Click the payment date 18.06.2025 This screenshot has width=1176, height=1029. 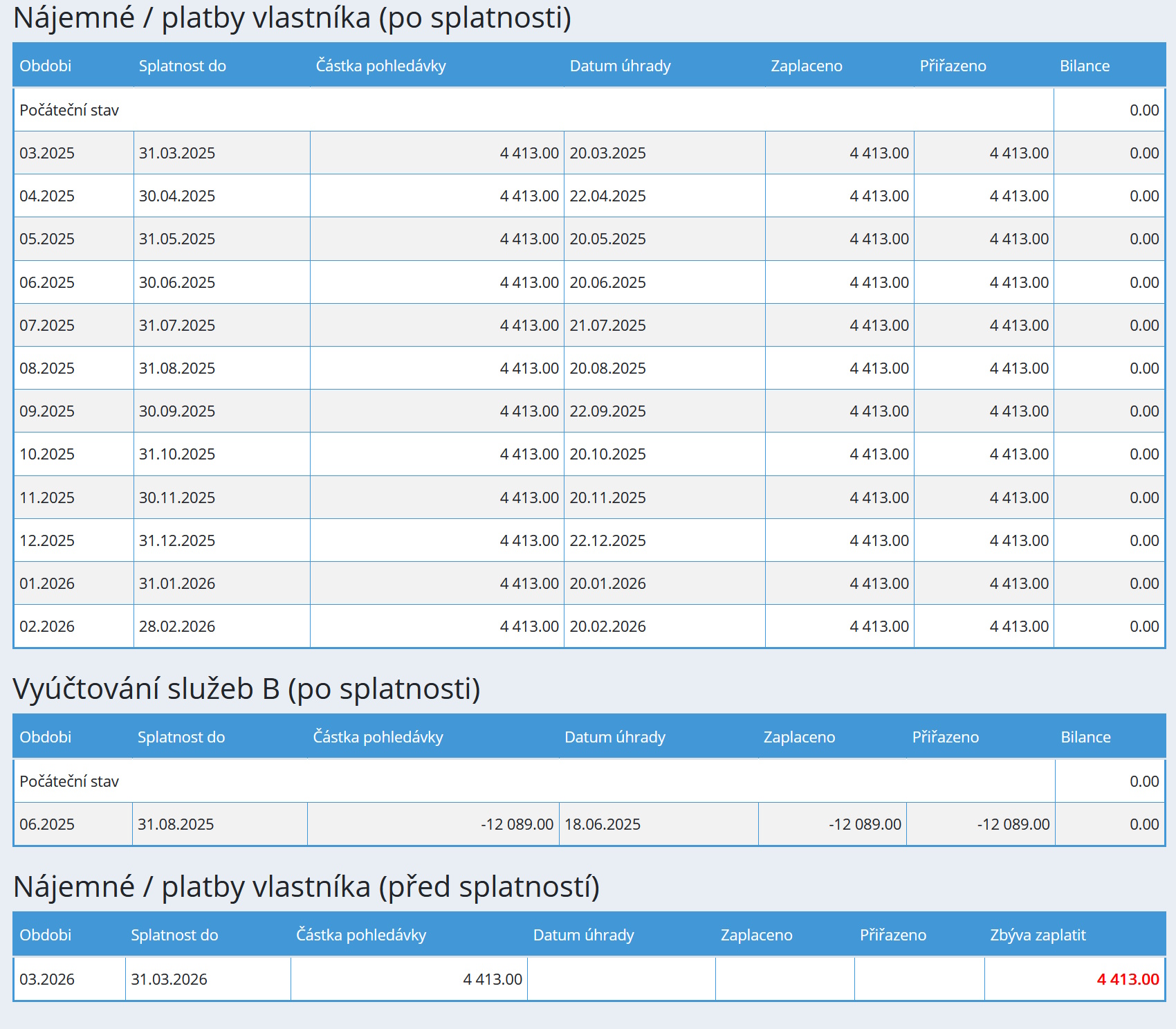pyautogui.click(x=603, y=824)
